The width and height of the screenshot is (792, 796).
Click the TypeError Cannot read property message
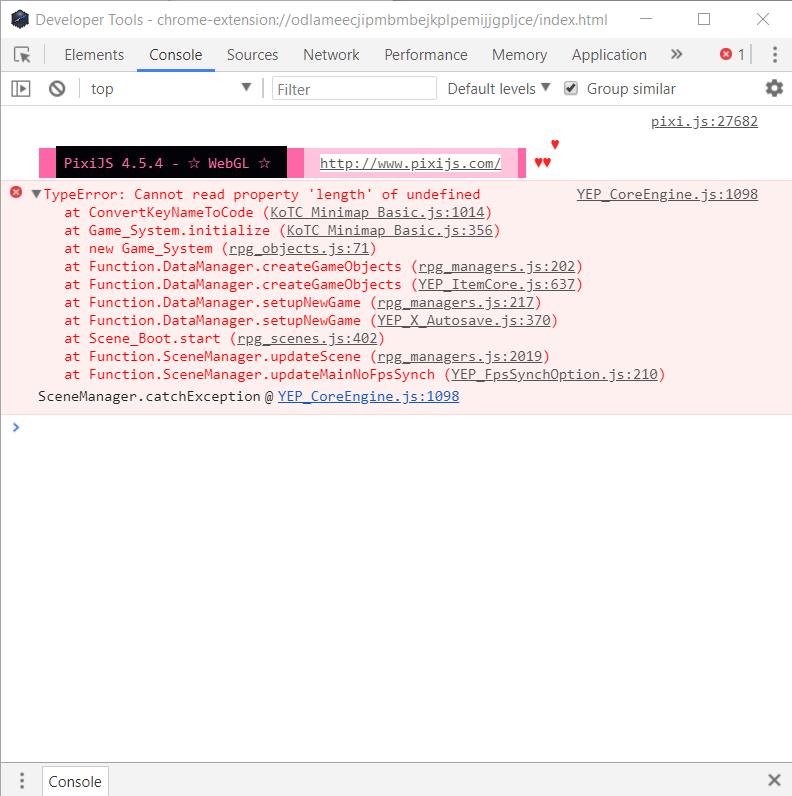click(261, 194)
